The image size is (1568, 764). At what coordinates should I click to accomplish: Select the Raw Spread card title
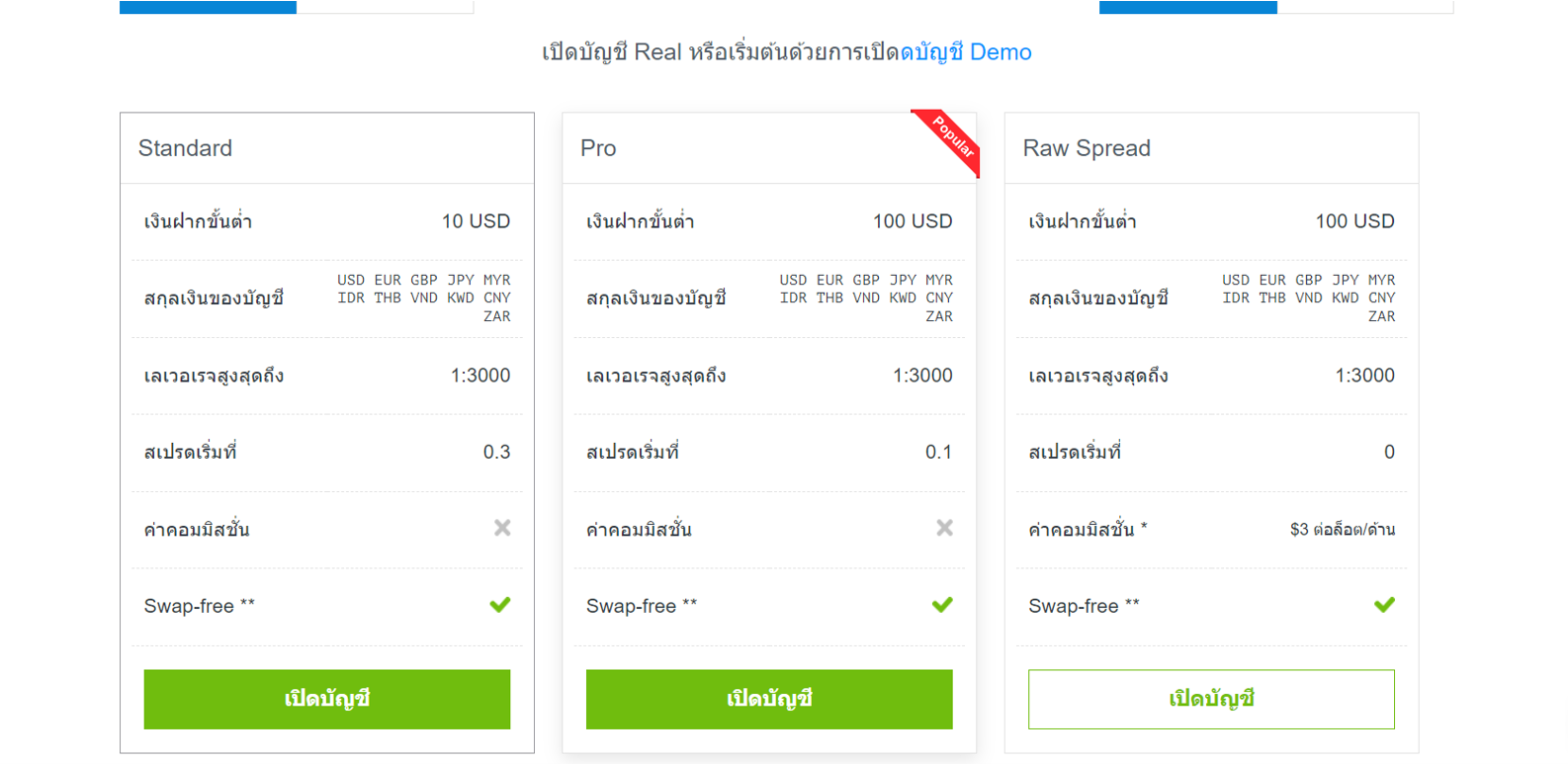[1087, 148]
